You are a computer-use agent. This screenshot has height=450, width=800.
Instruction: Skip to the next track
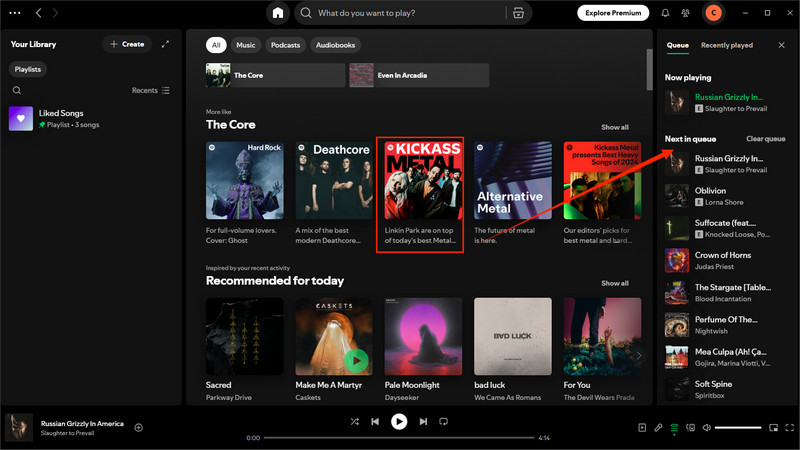pos(423,421)
